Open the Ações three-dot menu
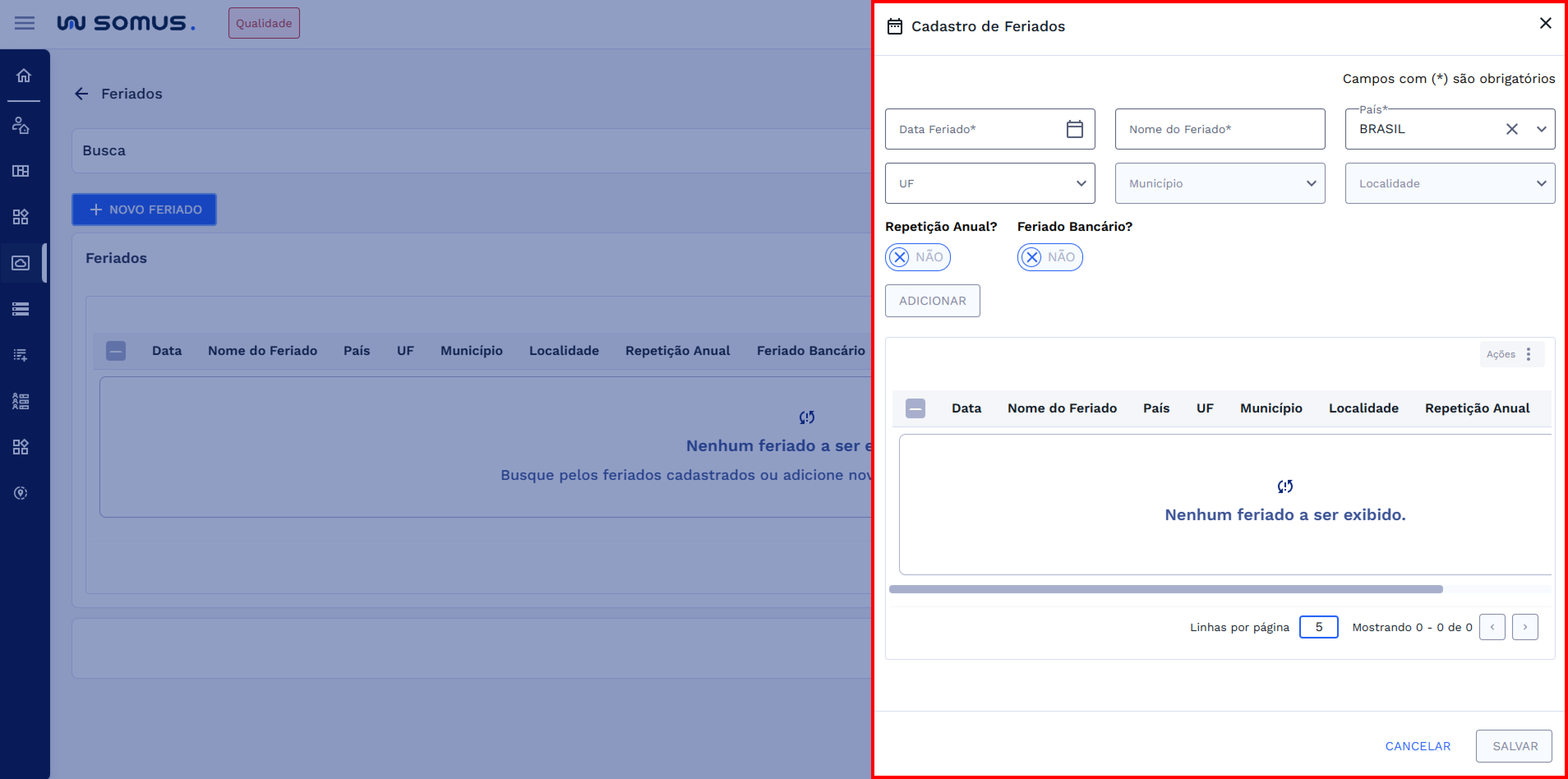This screenshot has width=1568, height=779. coord(1528,354)
